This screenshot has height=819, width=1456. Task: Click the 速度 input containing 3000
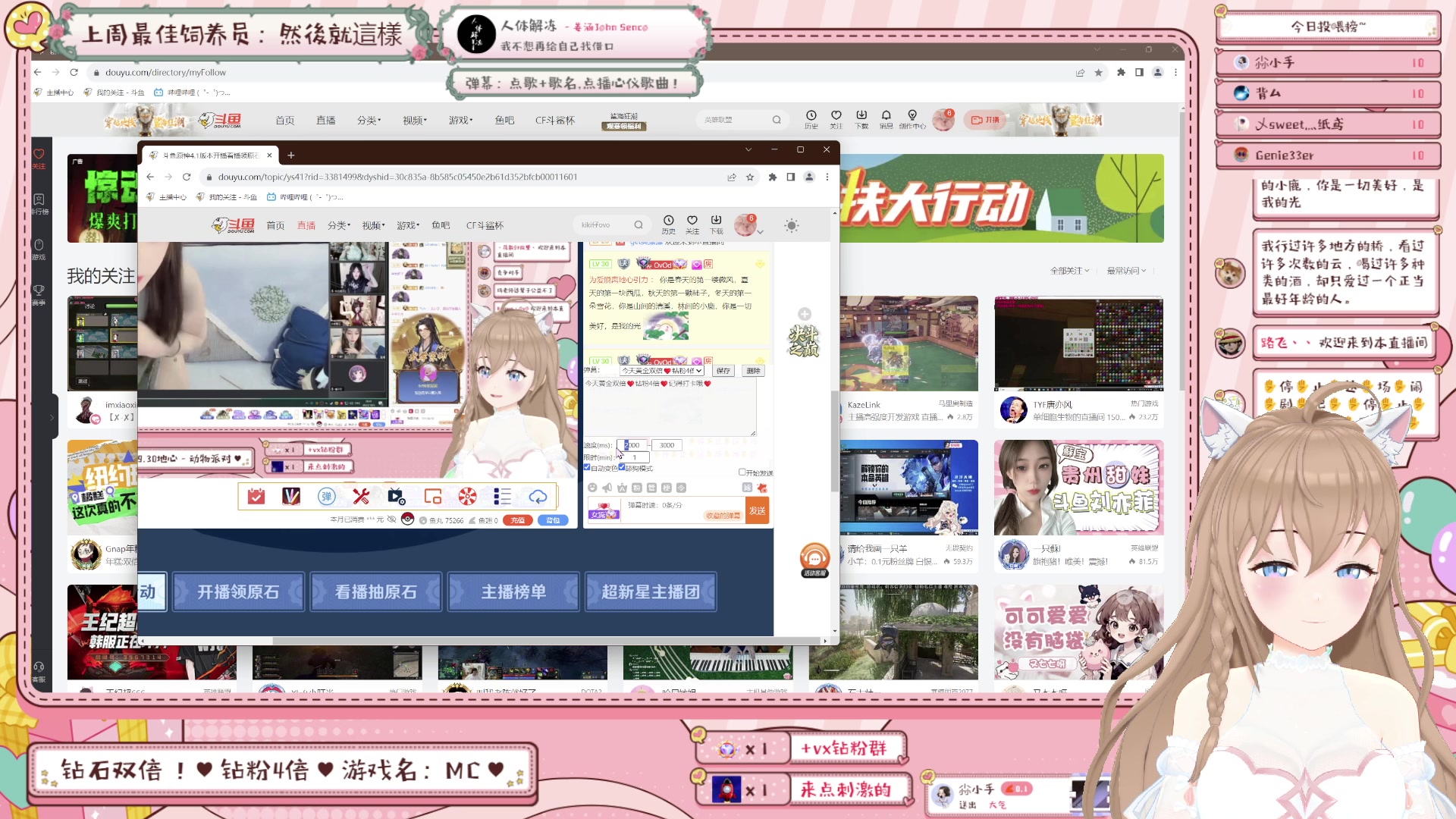667,445
